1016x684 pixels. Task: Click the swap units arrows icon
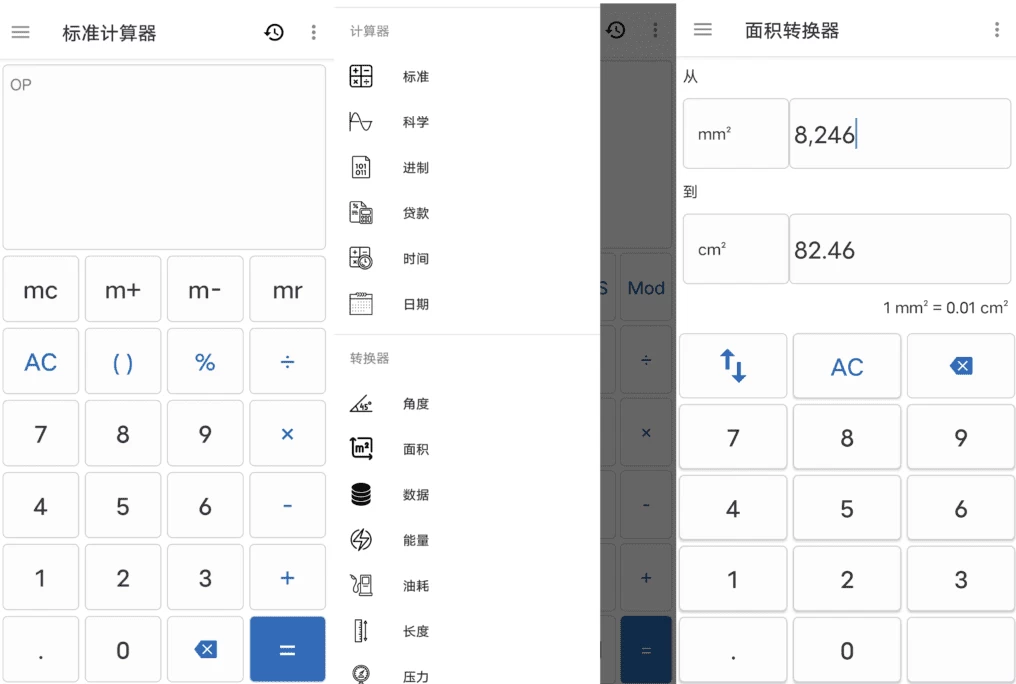click(x=733, y=366)
